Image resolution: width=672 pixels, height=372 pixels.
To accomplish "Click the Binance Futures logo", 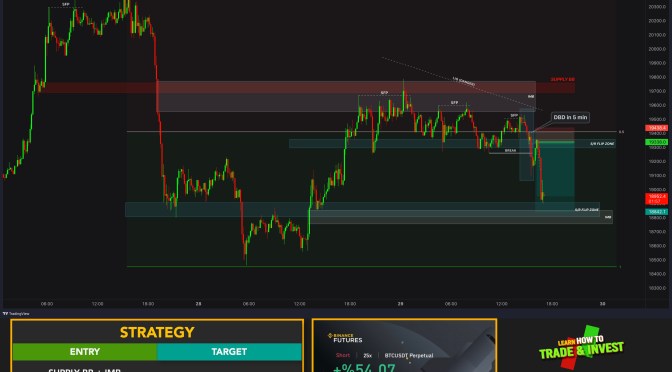I will pos(345,338).
